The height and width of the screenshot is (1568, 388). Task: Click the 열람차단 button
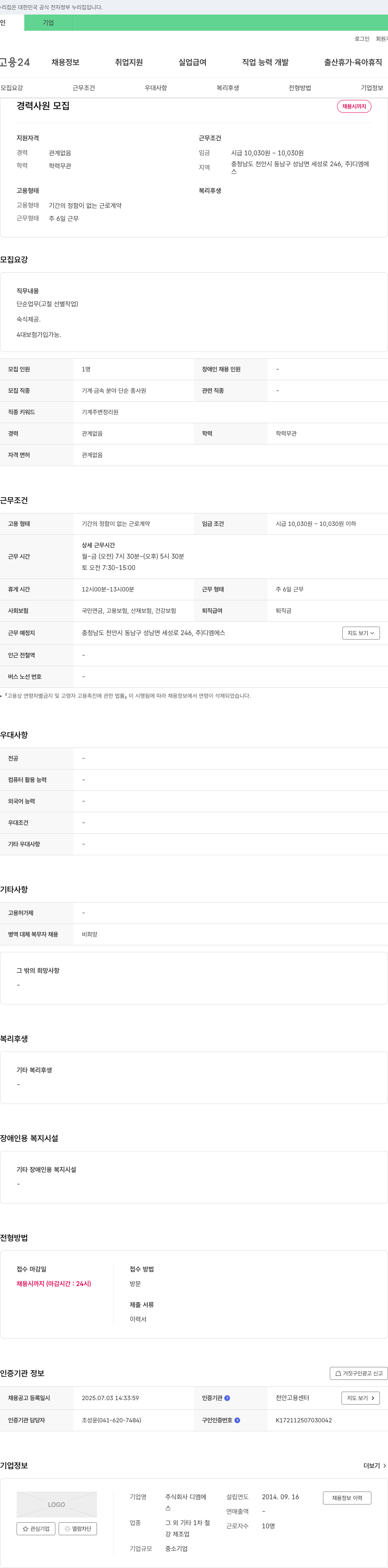pyautogui.click(x=78, y=1528)
